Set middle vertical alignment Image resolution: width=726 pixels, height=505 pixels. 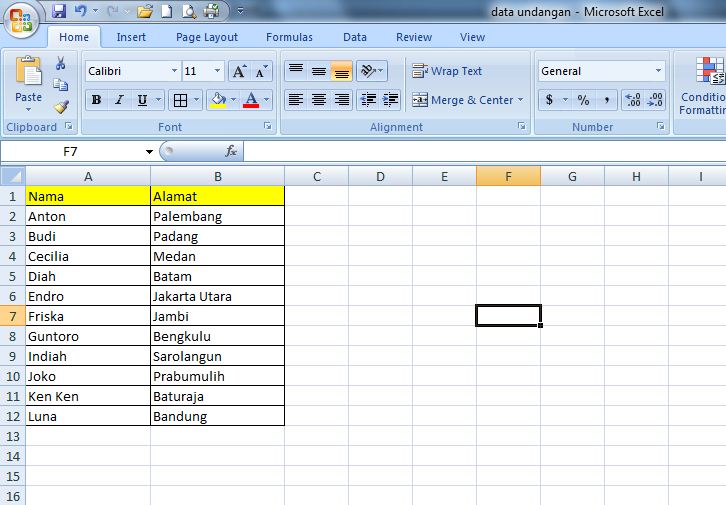coord(319,71)
